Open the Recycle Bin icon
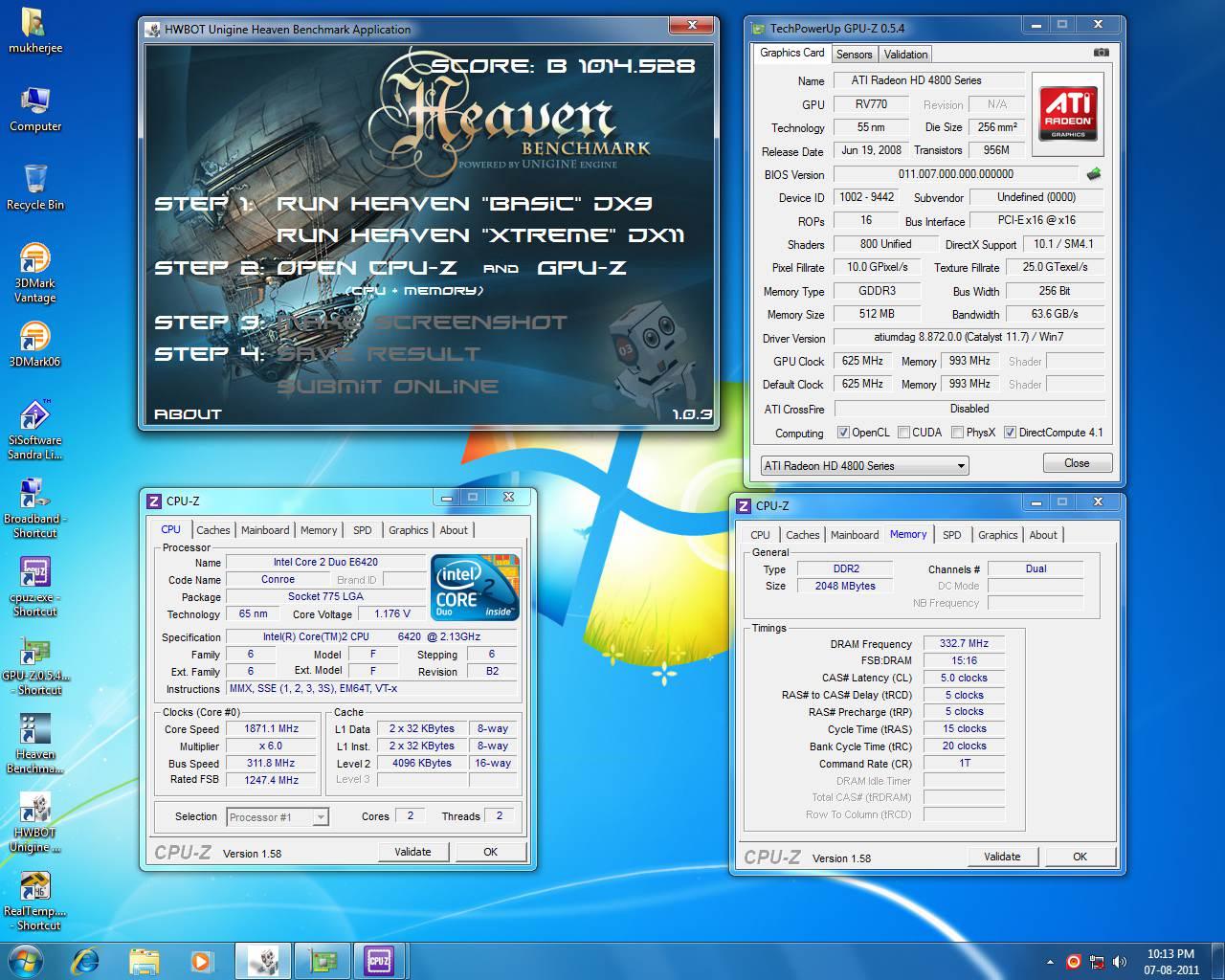 coord(35,188)
